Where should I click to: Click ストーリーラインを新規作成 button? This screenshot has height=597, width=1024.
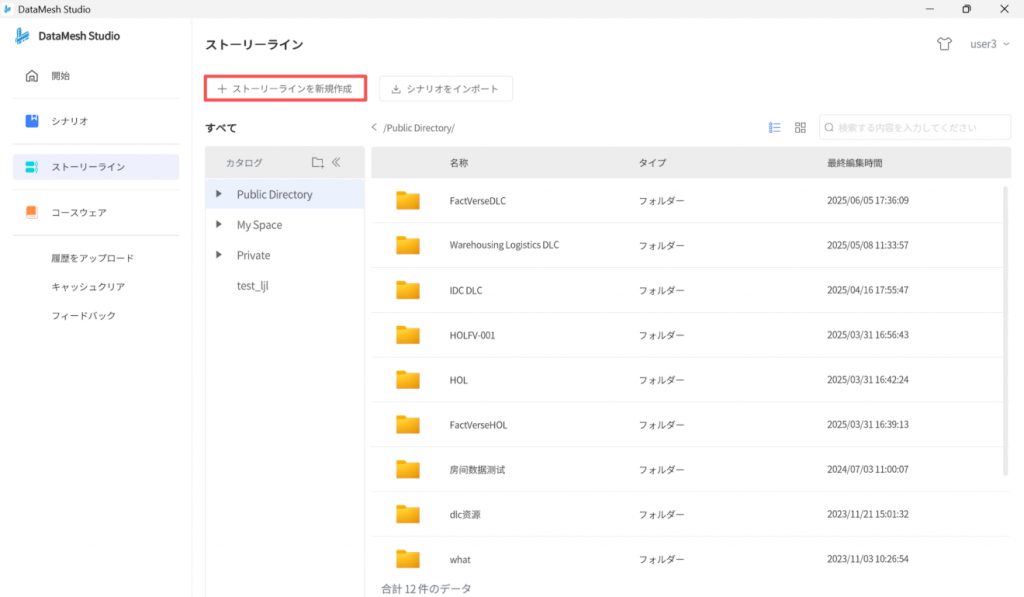(285, 89)
